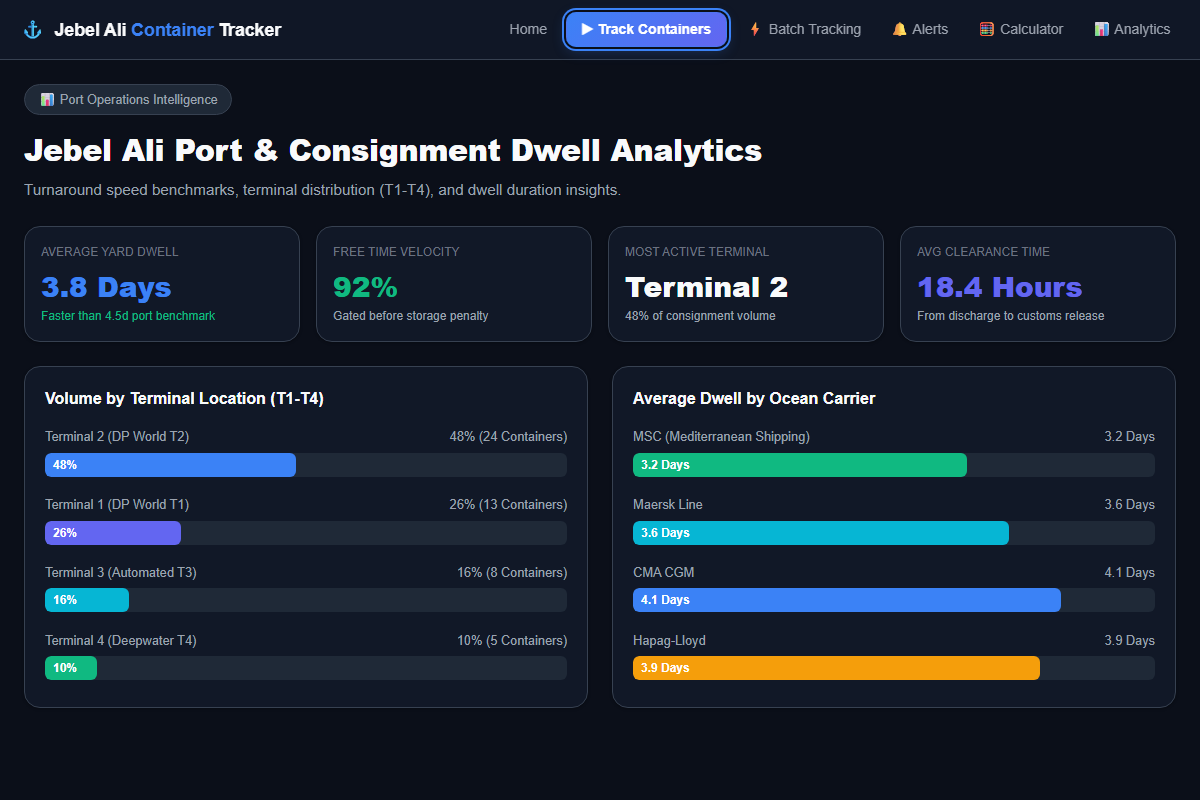
Task: Click '48% of consignment volume' text
Action: tap(700, 316)
